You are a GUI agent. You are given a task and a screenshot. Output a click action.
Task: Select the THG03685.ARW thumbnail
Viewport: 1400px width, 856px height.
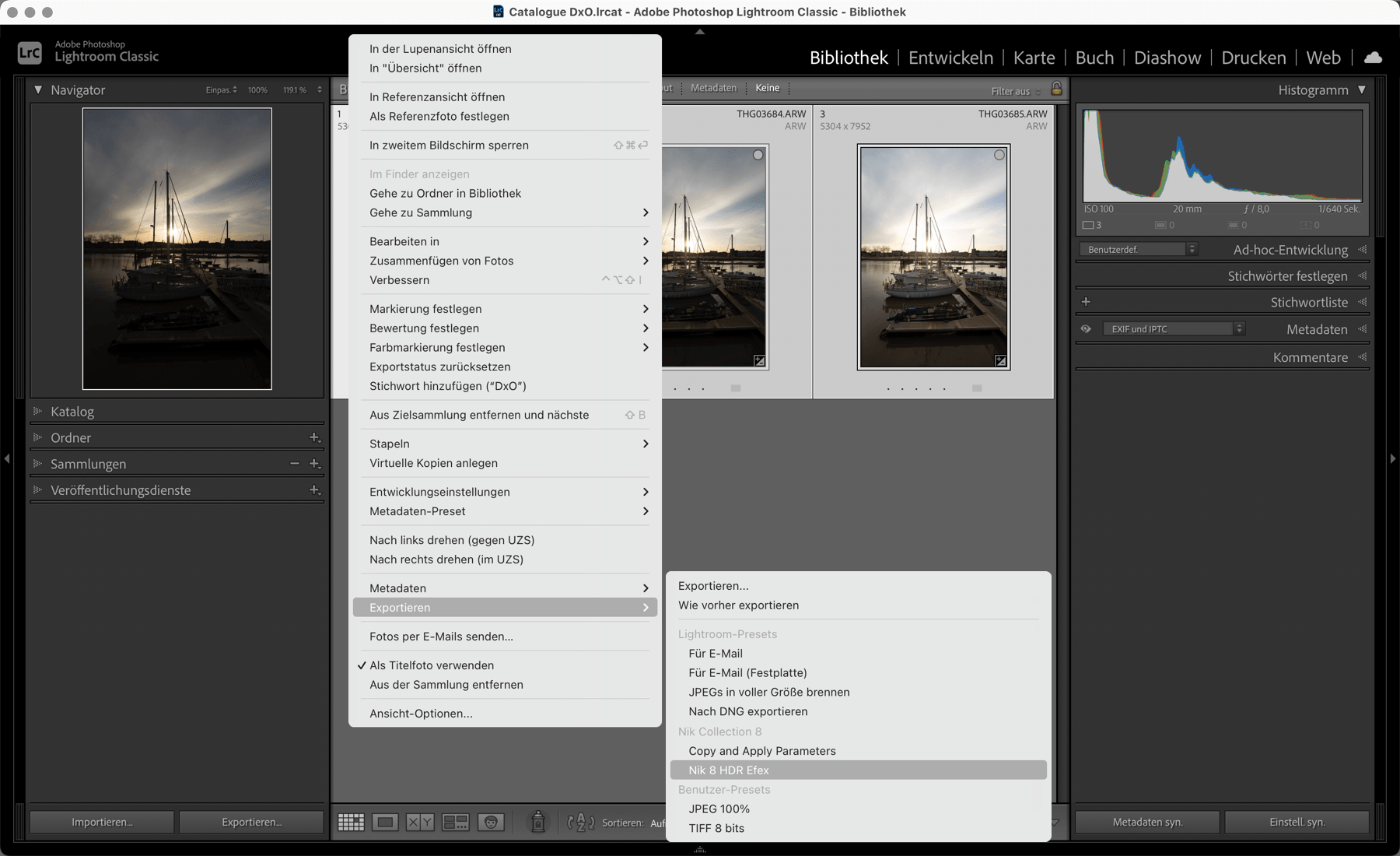(933, 257)
